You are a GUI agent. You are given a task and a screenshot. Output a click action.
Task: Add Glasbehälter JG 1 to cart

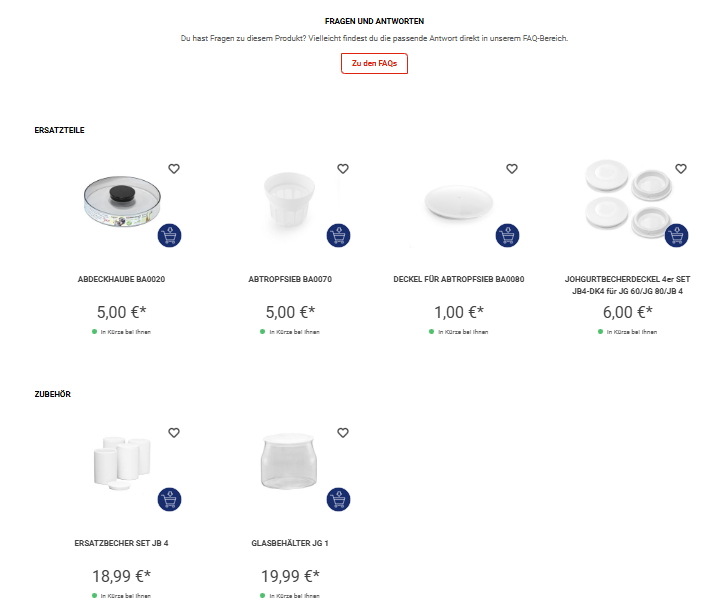pyautogui.click(x=338, y=500)
